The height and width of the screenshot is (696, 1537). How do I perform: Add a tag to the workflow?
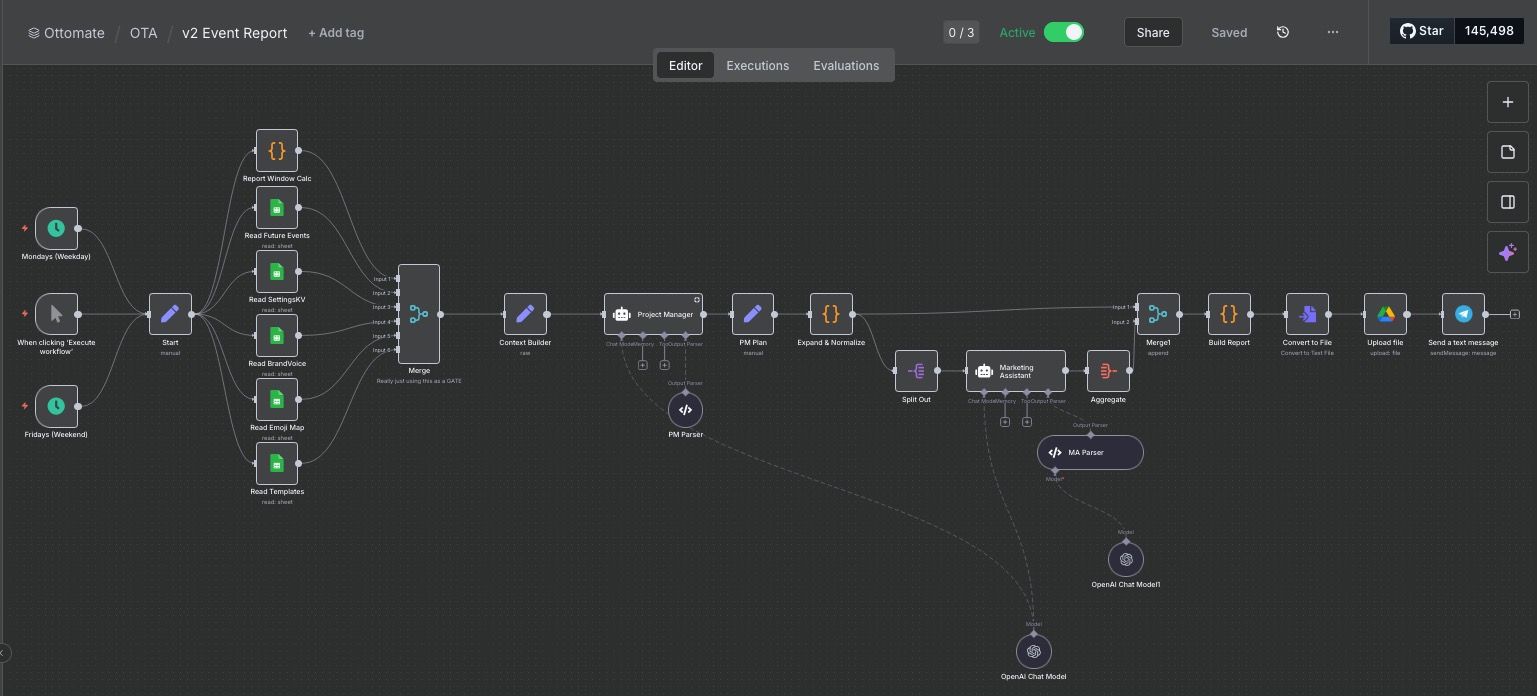pos(336,32)
